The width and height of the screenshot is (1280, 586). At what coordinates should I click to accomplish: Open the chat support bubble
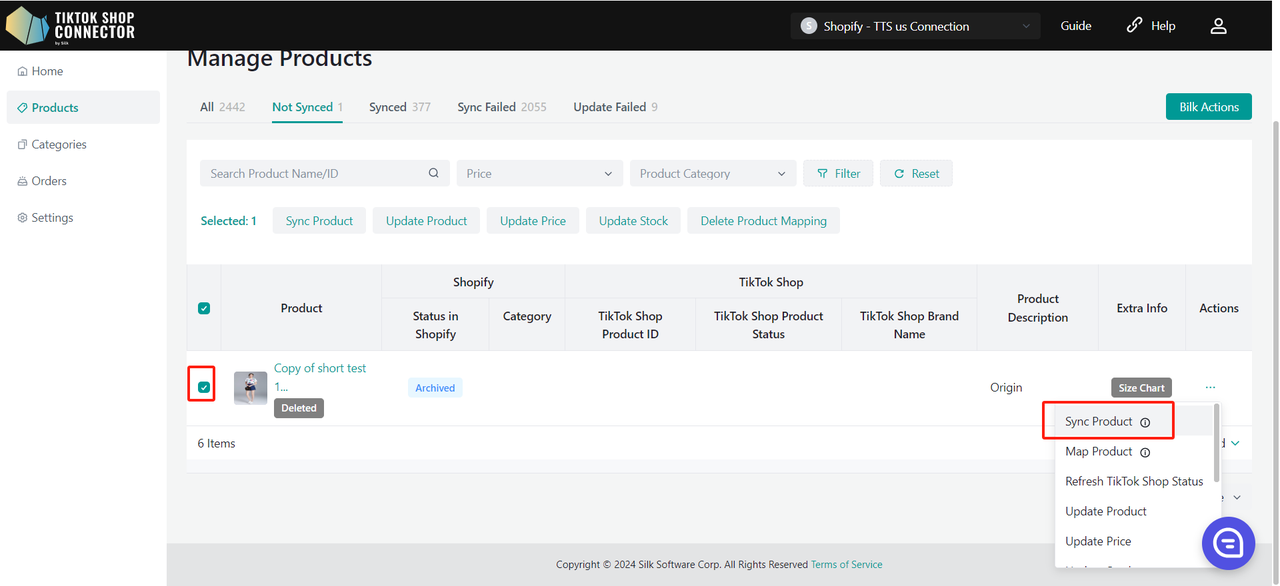point(1228,543)
